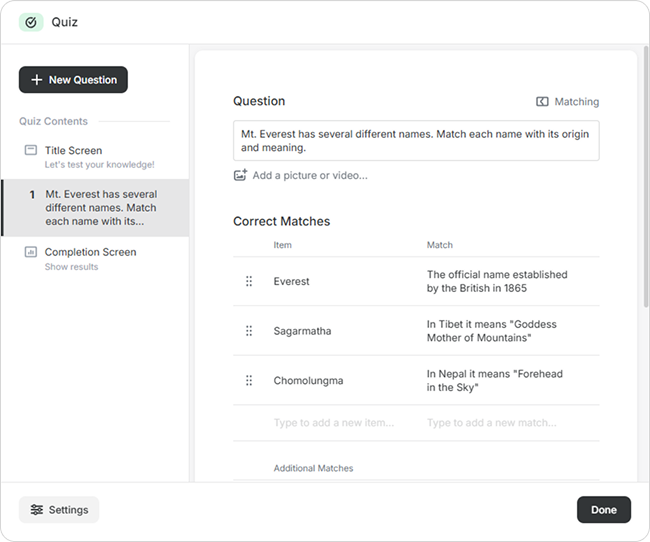This screenshot has height=542, width=650.
Task: Click the drag handle beside Sagarmatha
Action: point(249,331)
